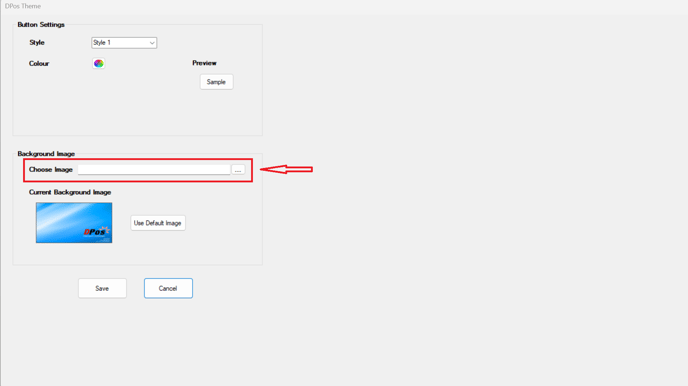The width and height of the screenshot is (688, 386).
Task: Expand the Style dropdown chevron arrow
Action: point(152,43)
